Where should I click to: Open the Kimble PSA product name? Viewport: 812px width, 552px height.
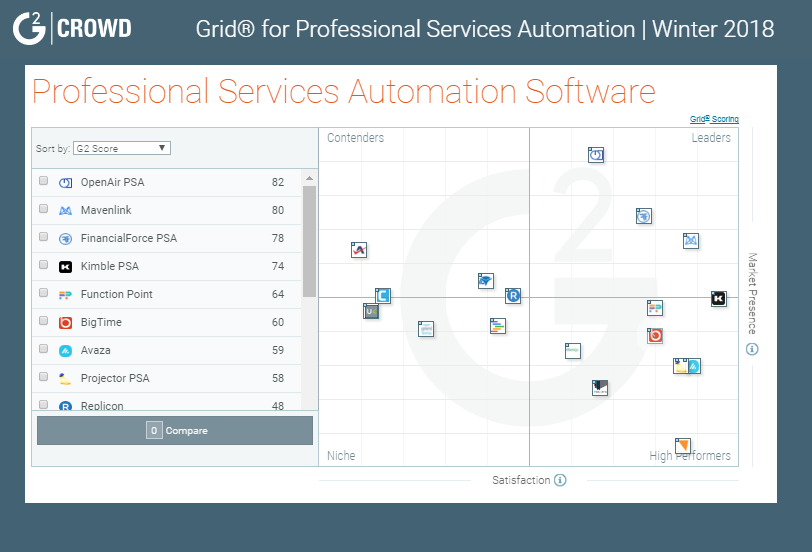(x=110, y=266)
